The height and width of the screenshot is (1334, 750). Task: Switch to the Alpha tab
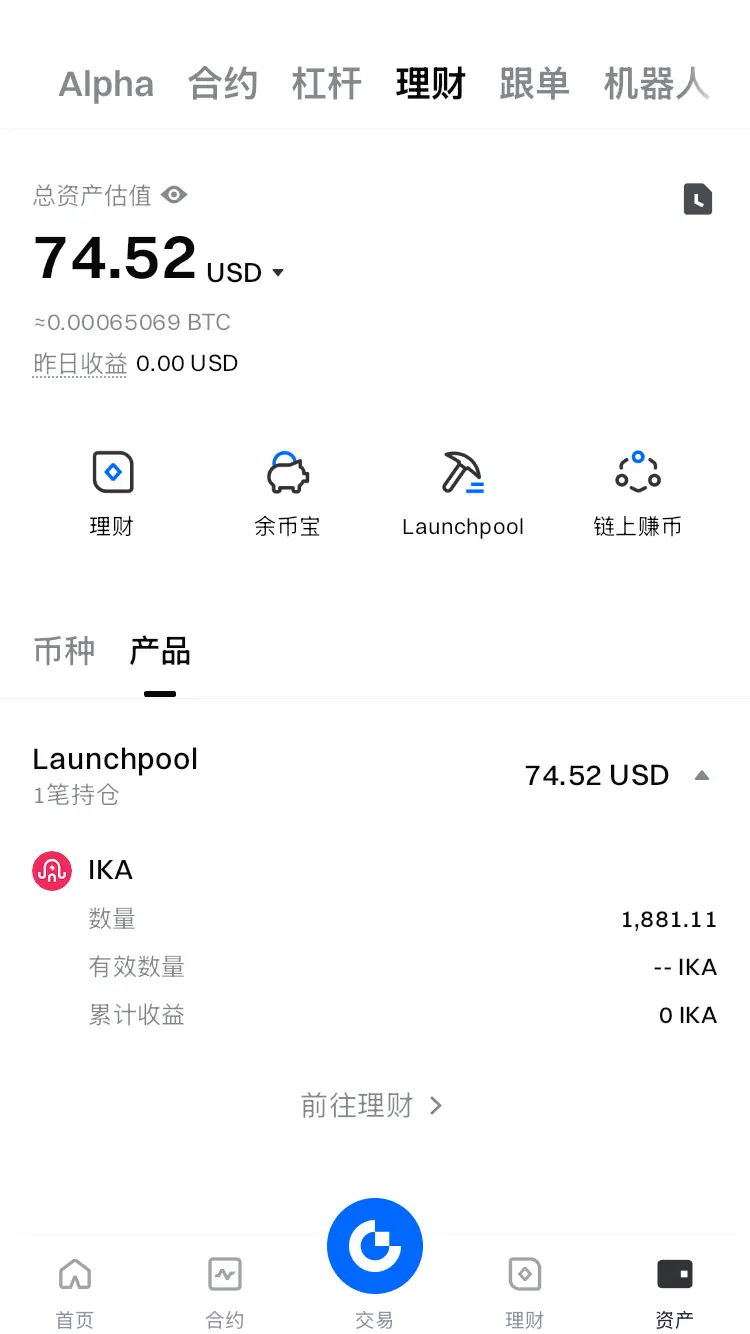click(106, 84)
